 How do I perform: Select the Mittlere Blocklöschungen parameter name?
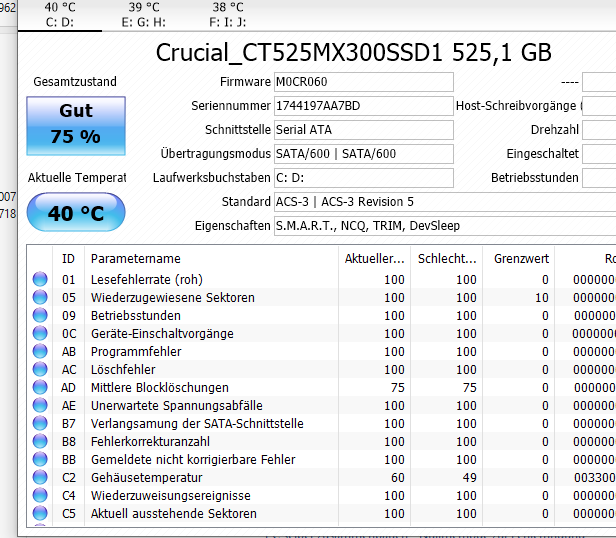[x=160, y=387]
